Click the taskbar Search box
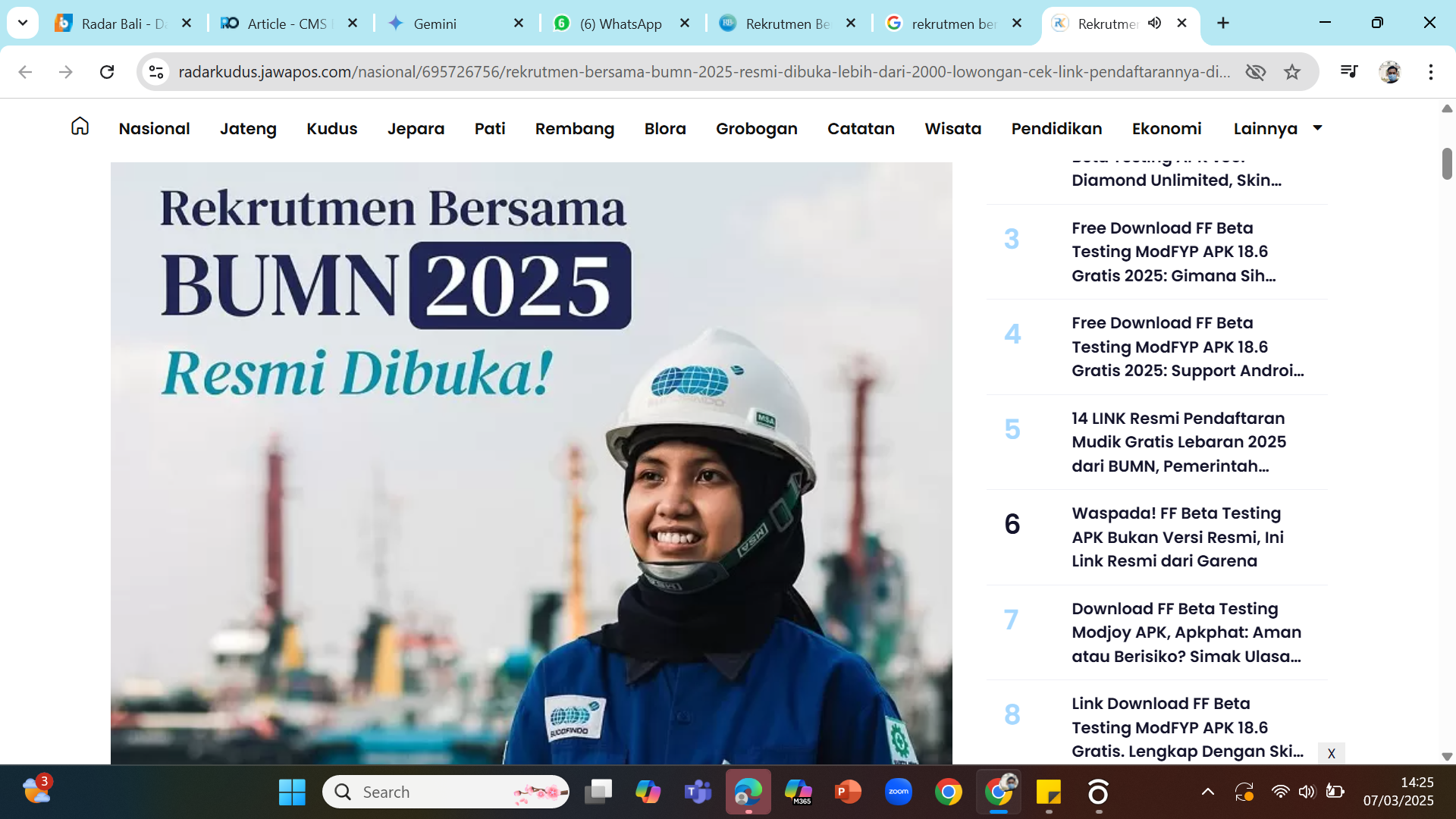 click(446, 792)
